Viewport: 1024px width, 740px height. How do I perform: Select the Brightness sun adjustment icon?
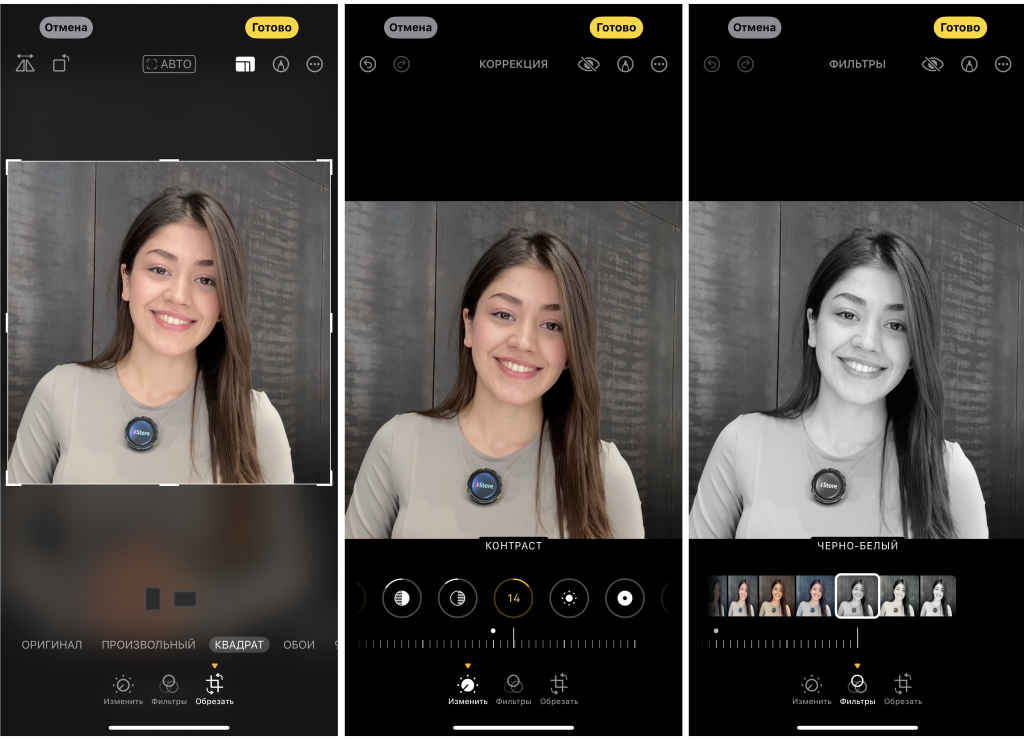[569, 598]
